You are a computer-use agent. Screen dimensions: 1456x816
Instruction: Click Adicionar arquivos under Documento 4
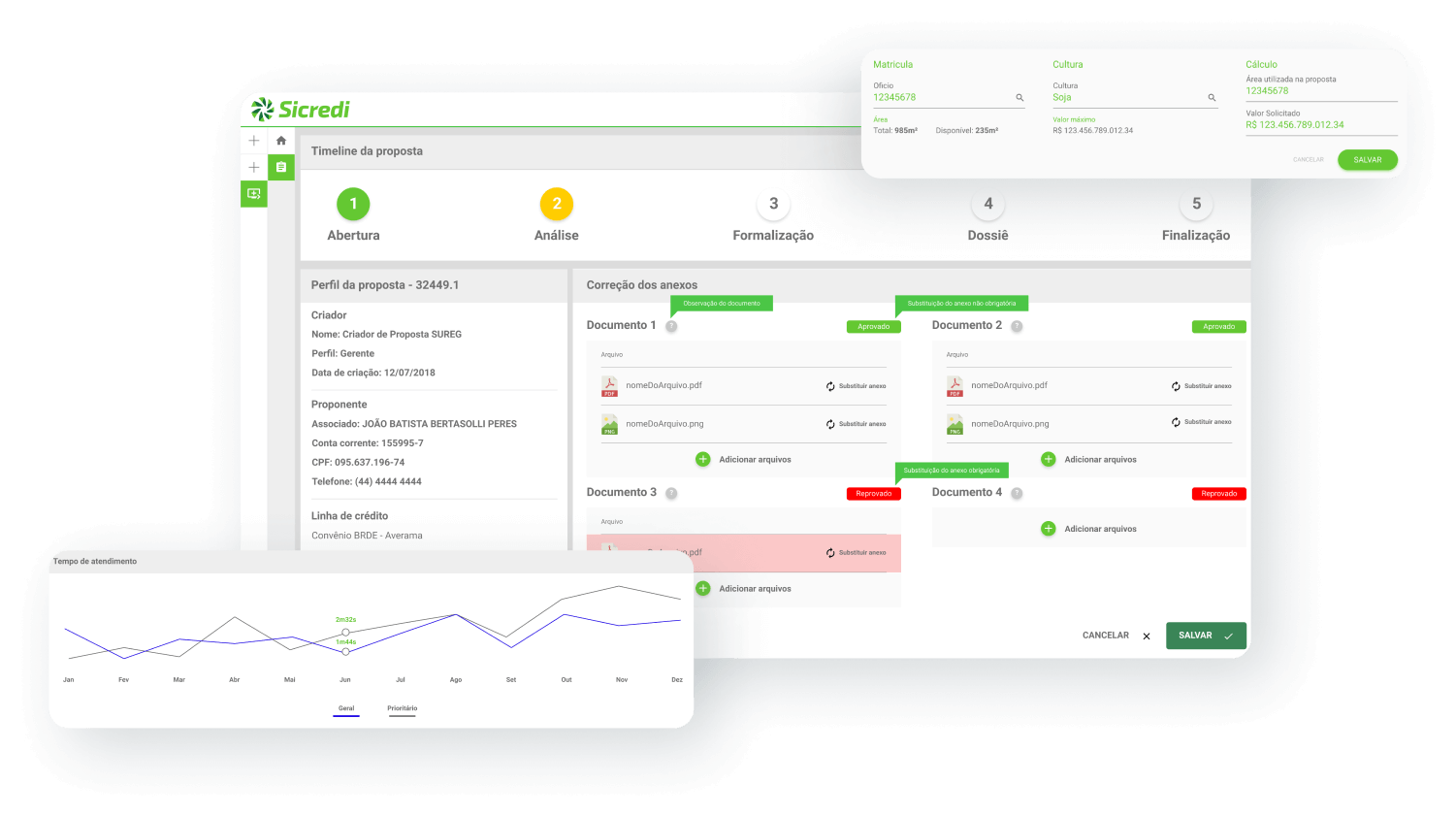[x=1100, y=530]
